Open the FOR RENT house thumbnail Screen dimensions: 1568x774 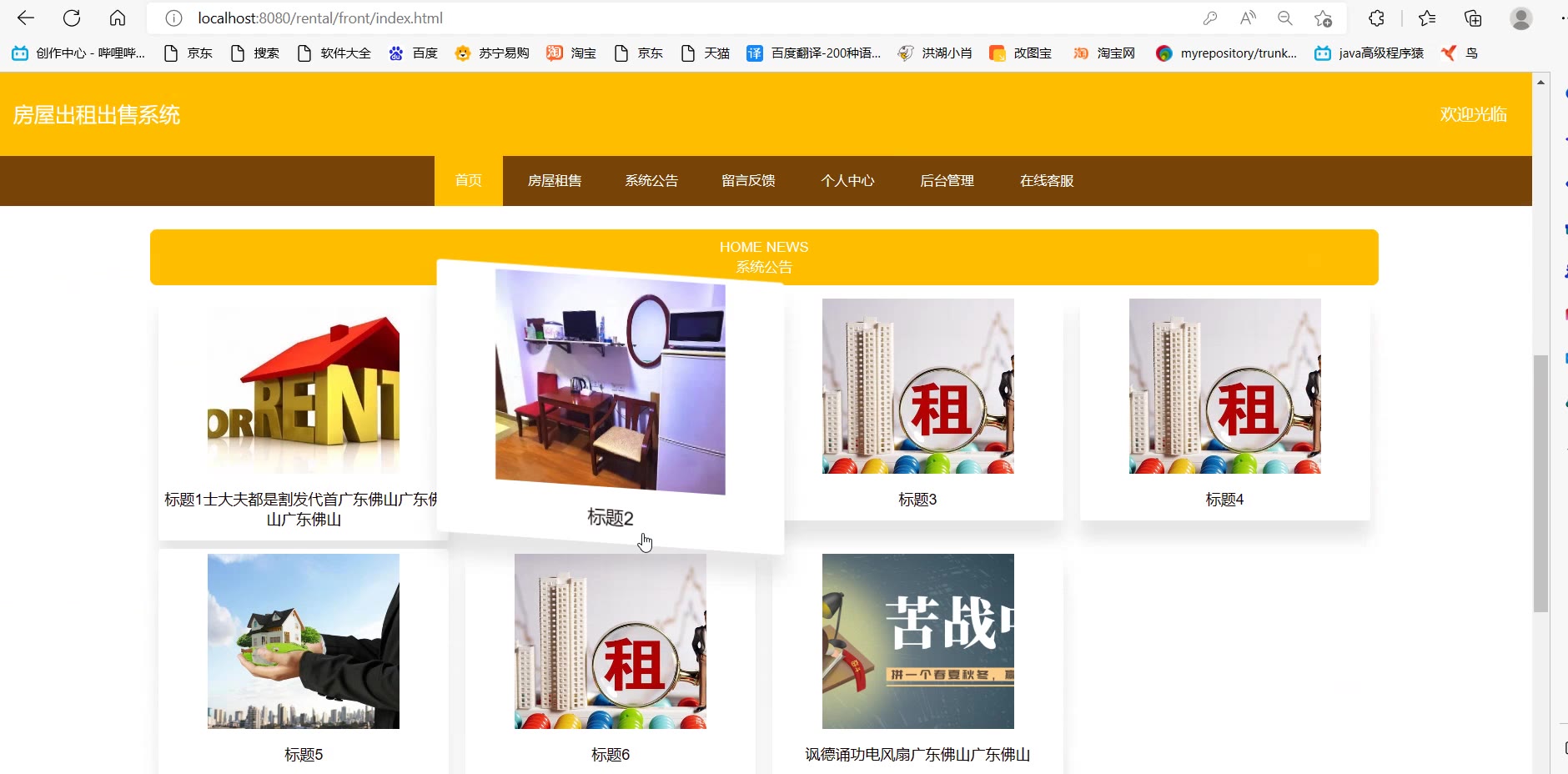click(304, 386)
